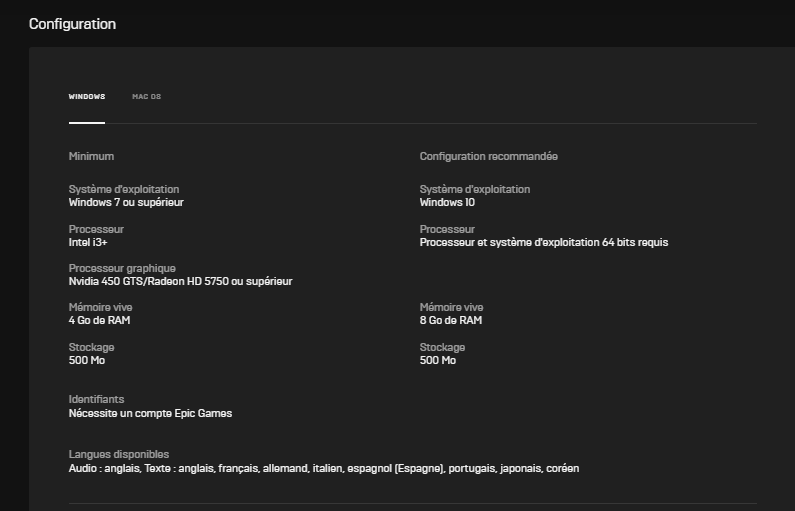The width and height of the screenshot is (795, 511).
Task: Click 500 Mo under Configuration recommandée
Action: click(438, 360)
